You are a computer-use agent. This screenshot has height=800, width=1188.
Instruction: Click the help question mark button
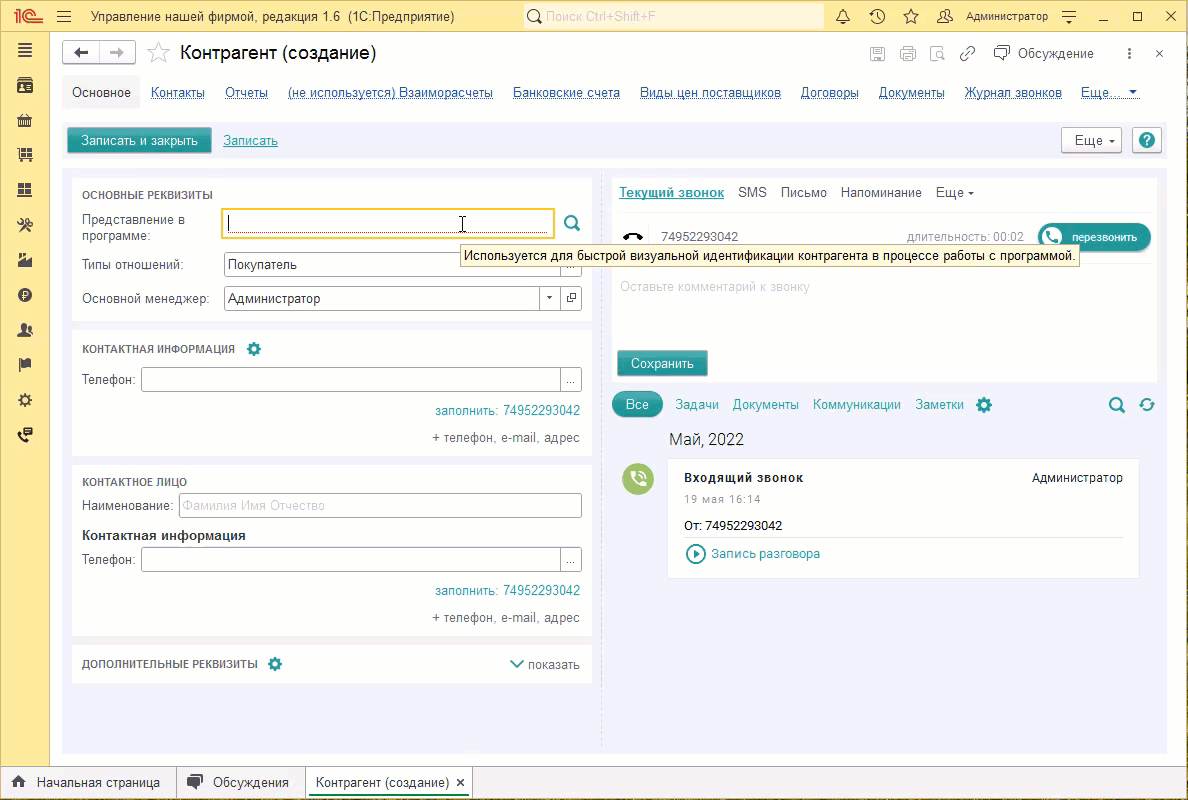(x=1146, y=141)
